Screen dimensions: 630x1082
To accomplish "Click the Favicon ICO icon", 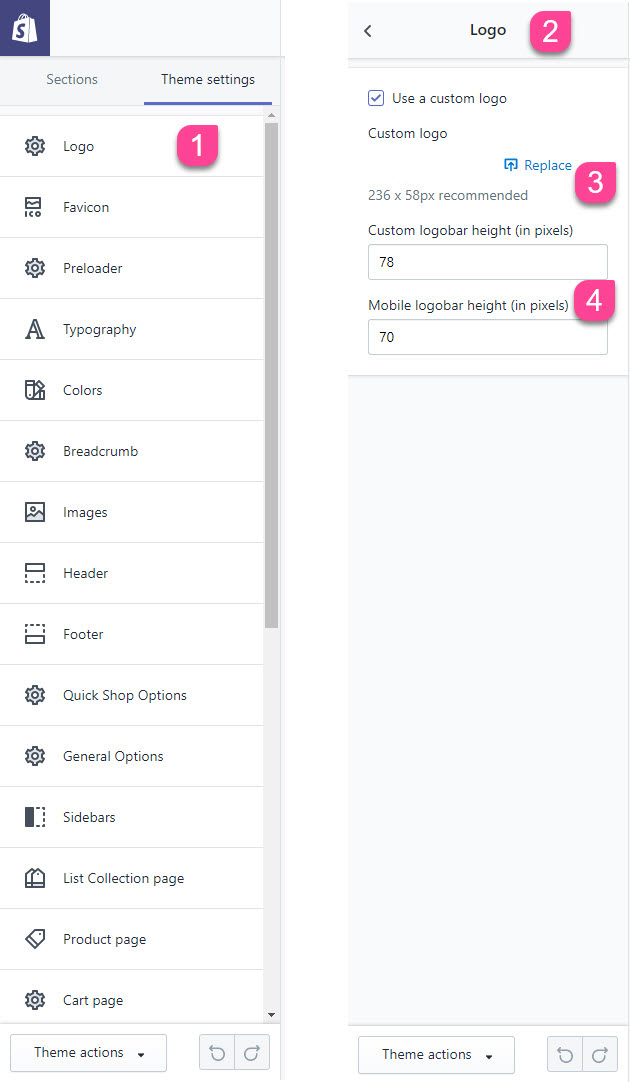I will coord(34,207).
